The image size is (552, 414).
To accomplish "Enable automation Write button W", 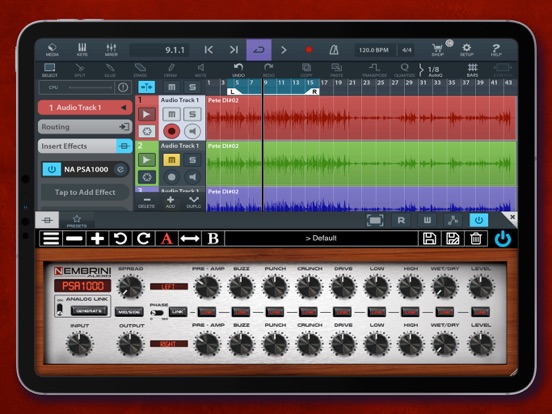I will click(427, 220).
